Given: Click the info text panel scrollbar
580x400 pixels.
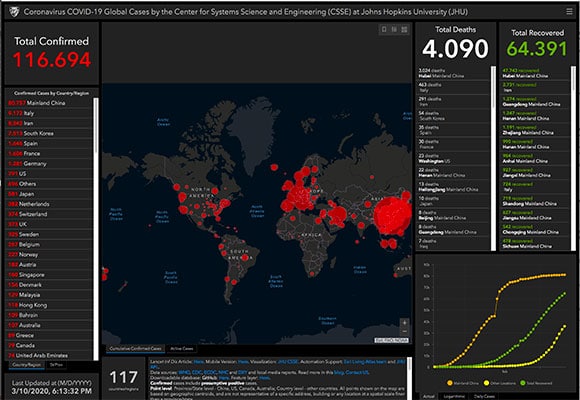Looking at the screenshot, I should click(x=409, y=379).
